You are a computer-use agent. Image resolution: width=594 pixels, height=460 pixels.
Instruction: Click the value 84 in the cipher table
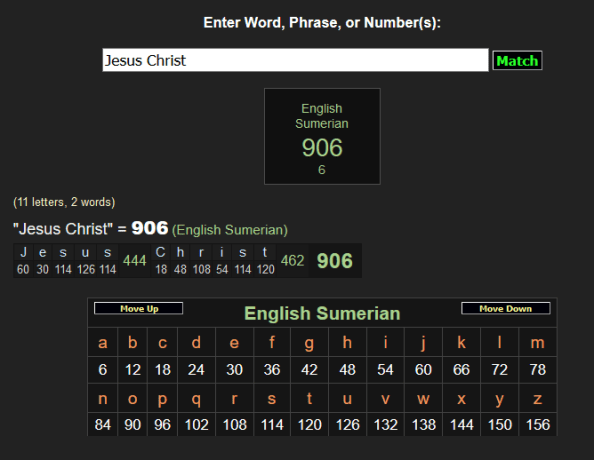[103, 425]
